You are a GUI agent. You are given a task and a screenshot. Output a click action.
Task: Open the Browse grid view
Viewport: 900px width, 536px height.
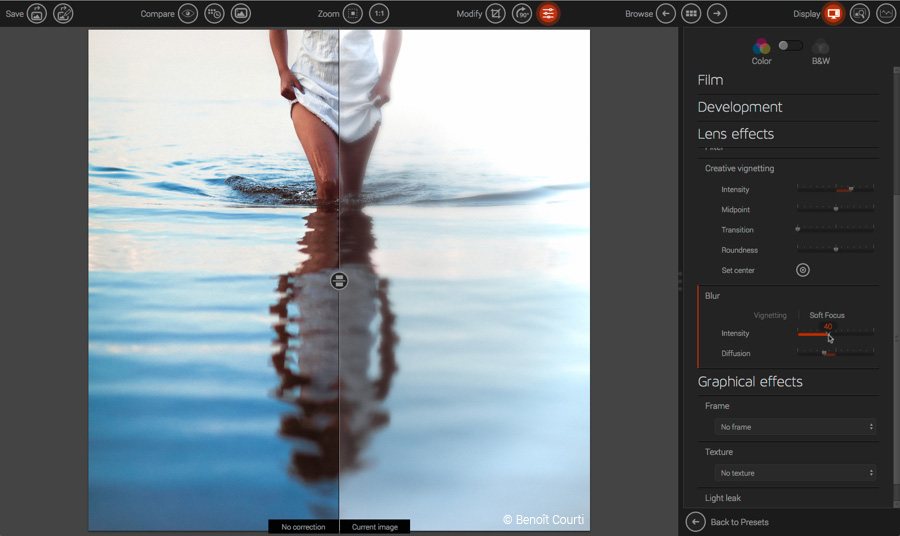click(x=691, y=13)
